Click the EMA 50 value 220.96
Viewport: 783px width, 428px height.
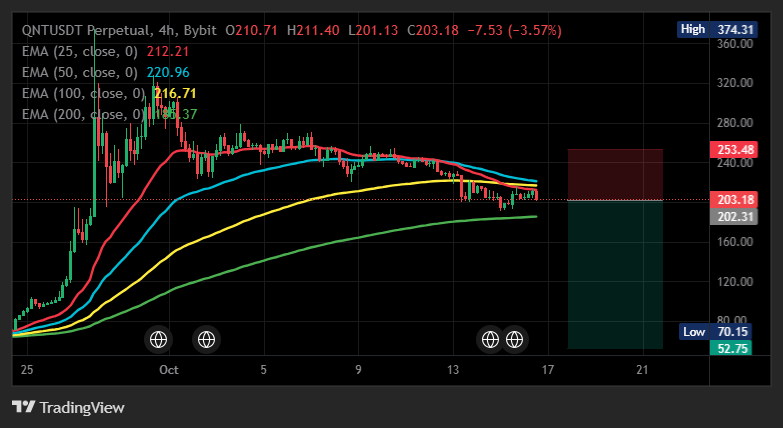point(168,72)
